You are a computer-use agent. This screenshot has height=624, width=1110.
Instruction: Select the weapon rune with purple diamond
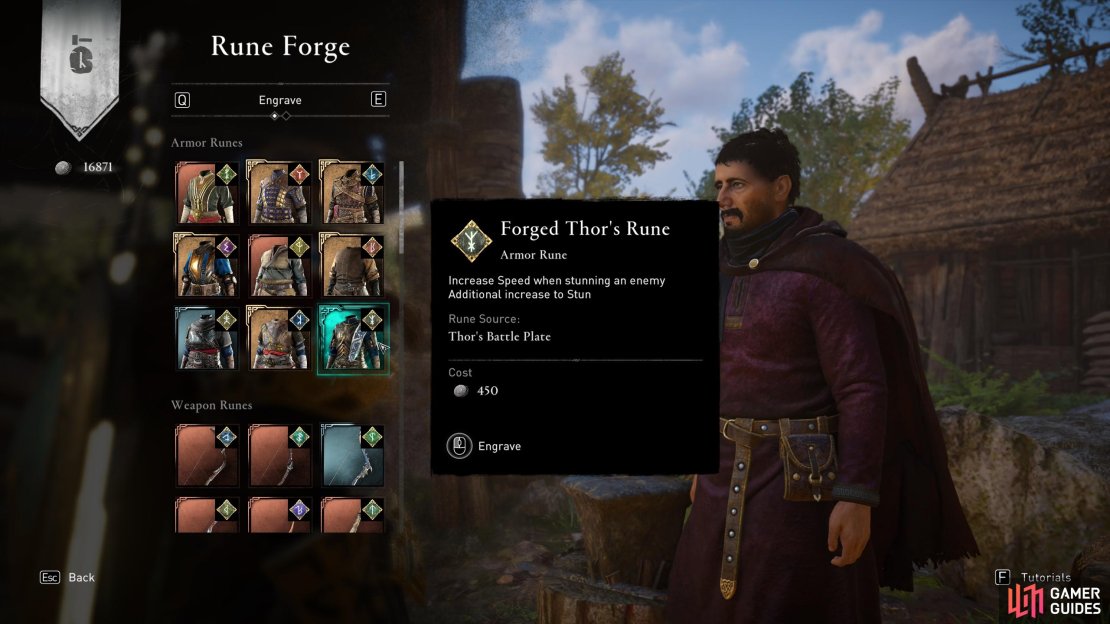click(x=280, y=514)
